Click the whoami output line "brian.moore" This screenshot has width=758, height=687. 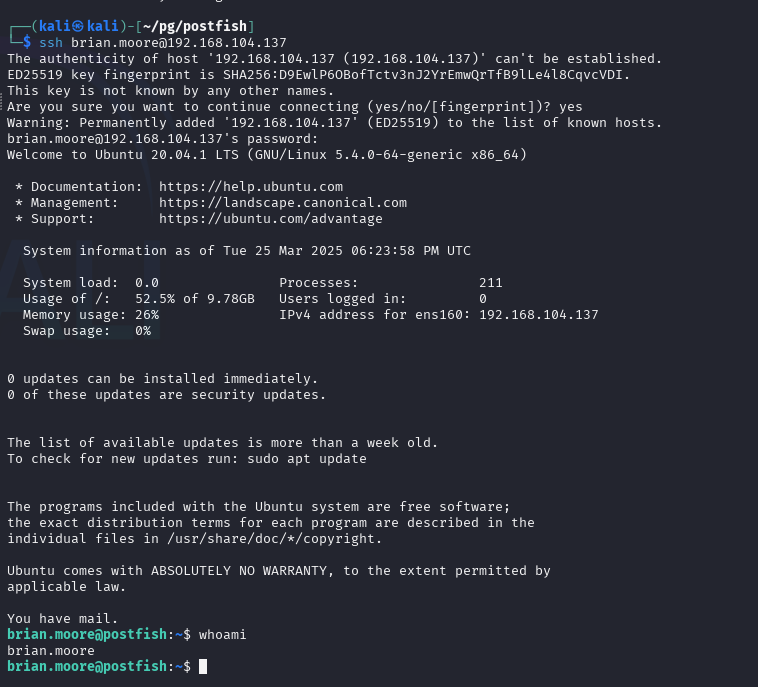[x=50, y=650]
